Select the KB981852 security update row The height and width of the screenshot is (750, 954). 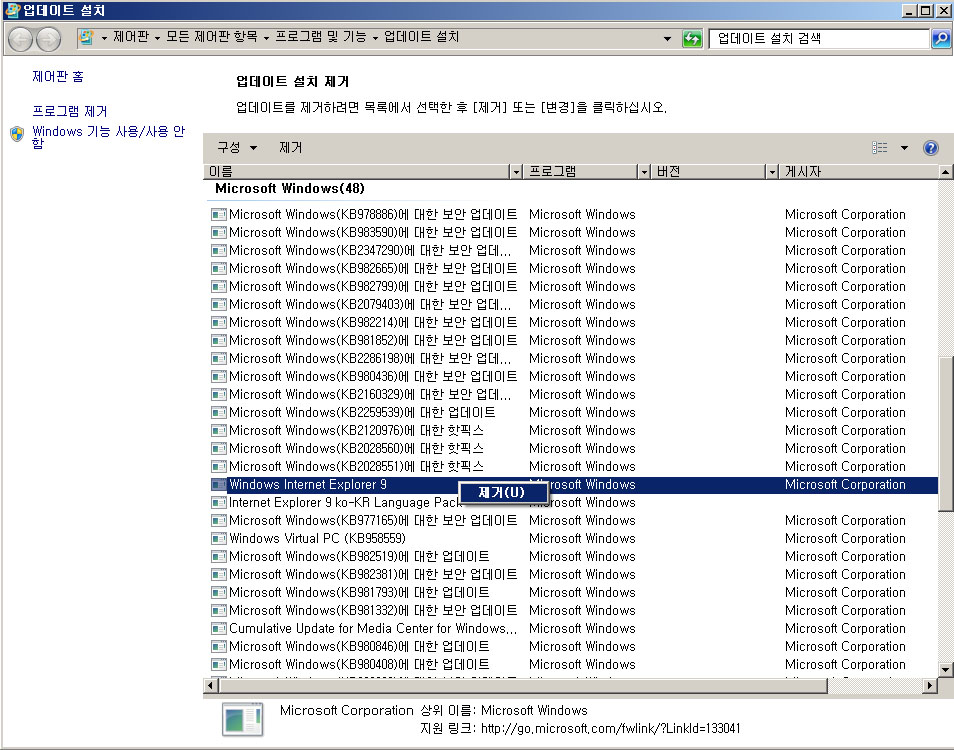pyautogui.click(x=573, y=341)
